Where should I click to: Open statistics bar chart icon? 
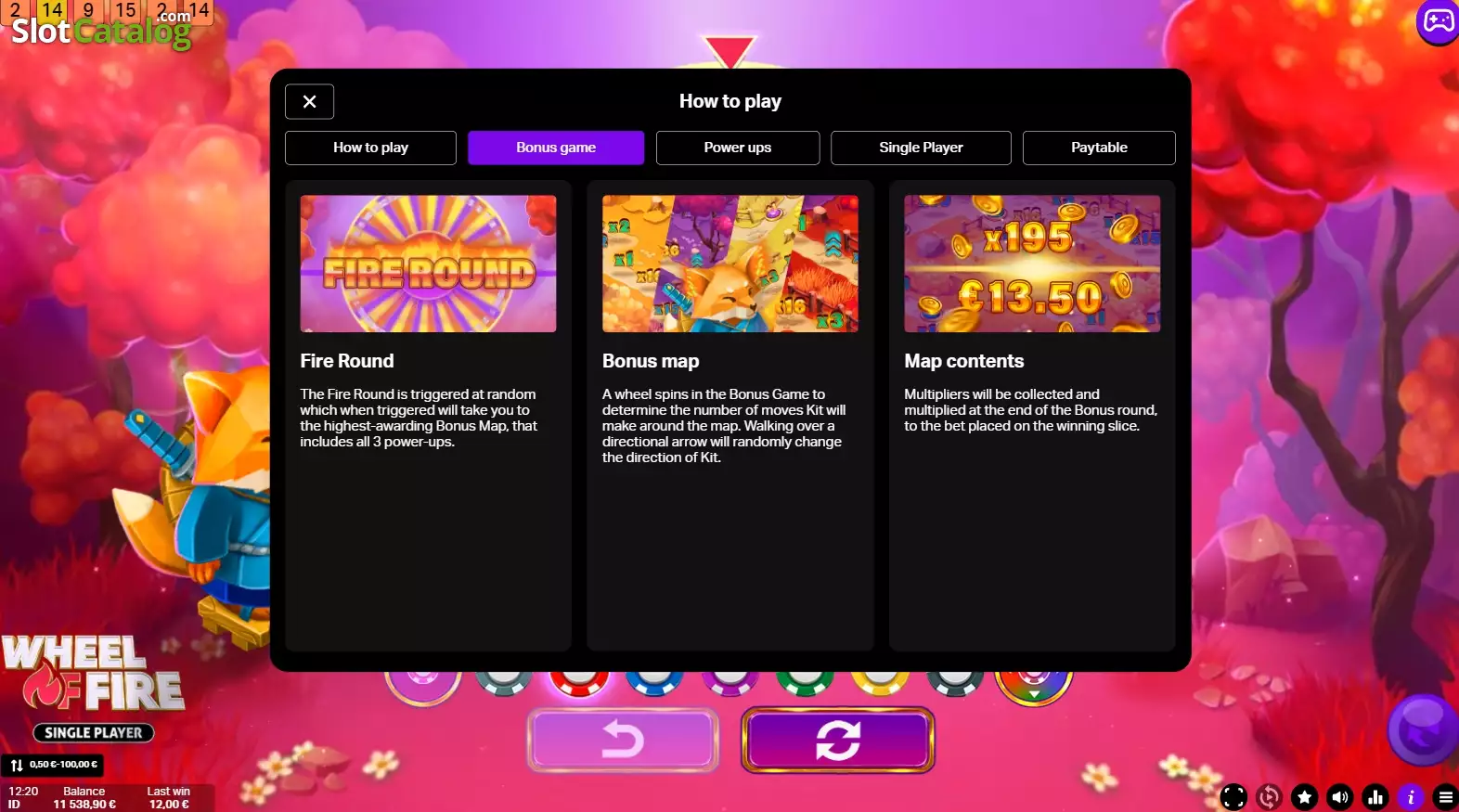click(1375, 796)
